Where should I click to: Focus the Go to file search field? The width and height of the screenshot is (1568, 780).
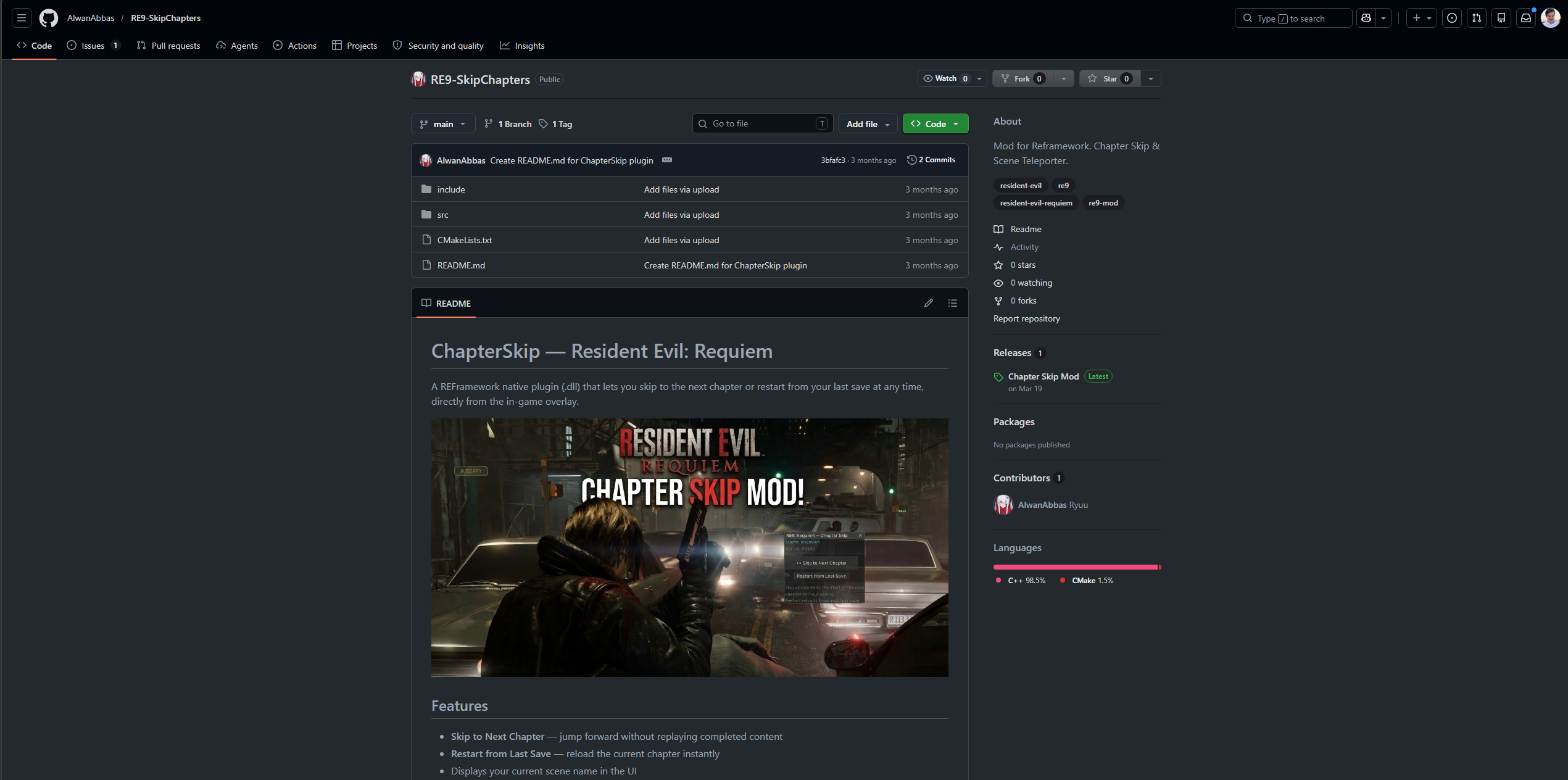(763, 124)
